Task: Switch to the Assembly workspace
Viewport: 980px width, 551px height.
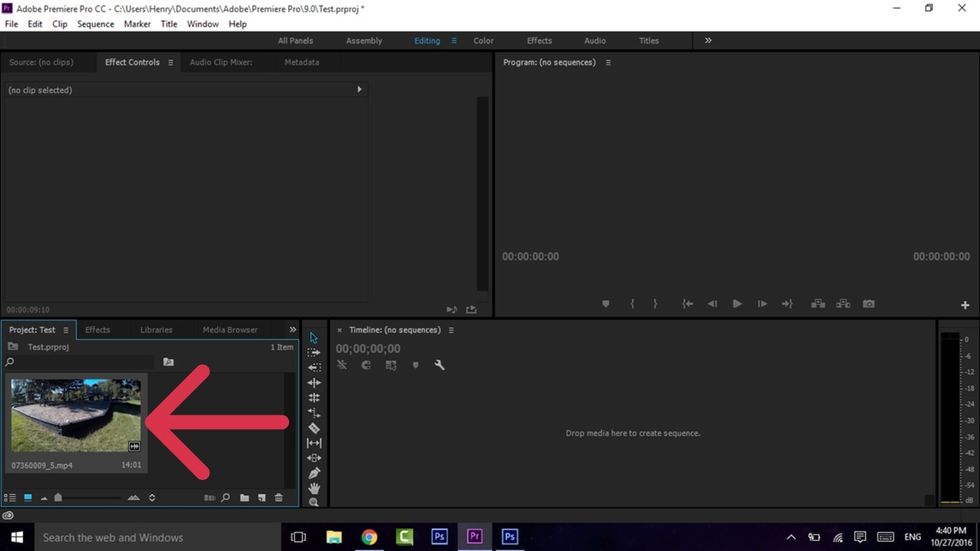Action: click(364, 41)
